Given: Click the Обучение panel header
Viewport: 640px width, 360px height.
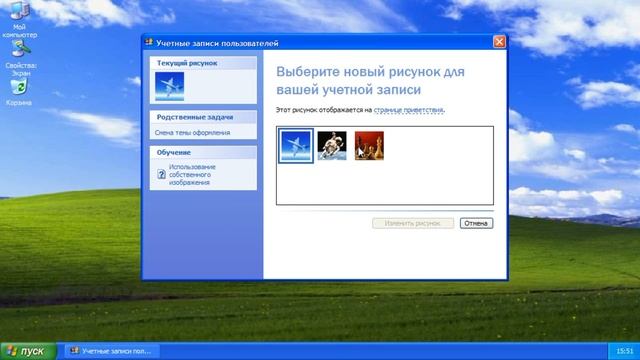Looking at the screenshot, I should (x=203, y=152).
